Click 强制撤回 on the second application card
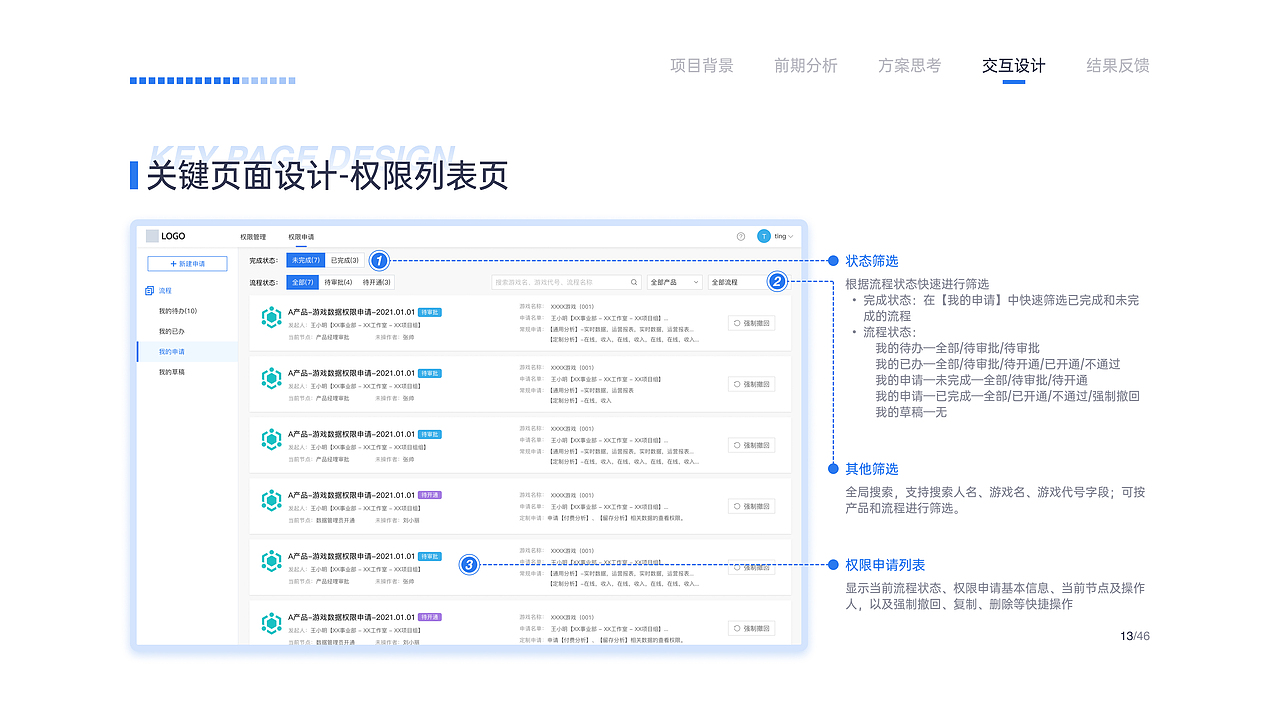Image resolution: width=1280 pixels, height=720 pixels. click(x=752, y=384)
